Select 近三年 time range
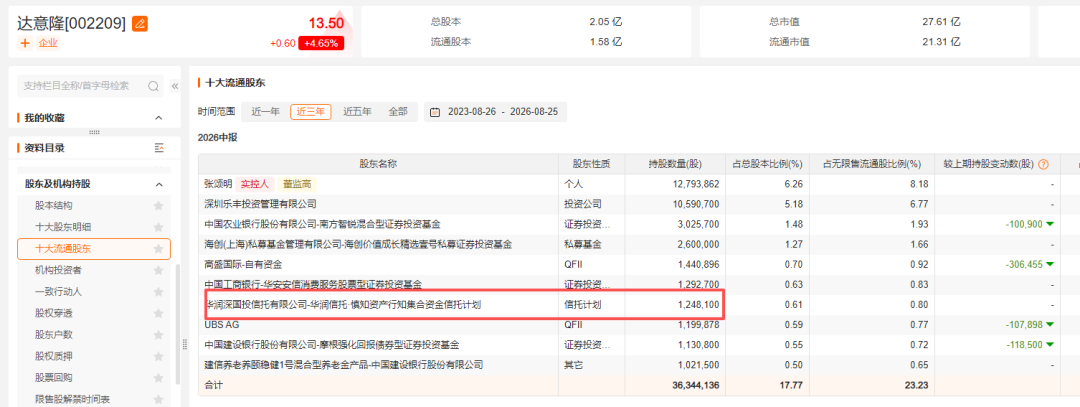The image size is (1080, 407). point(311,112)
